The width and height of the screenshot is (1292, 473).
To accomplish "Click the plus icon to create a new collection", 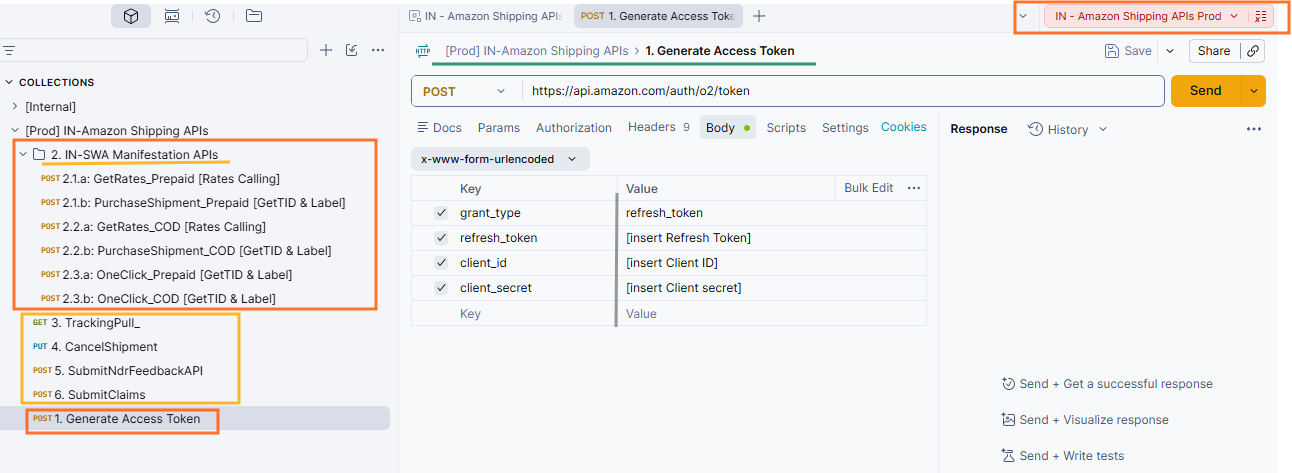I will tap(325, 50).
